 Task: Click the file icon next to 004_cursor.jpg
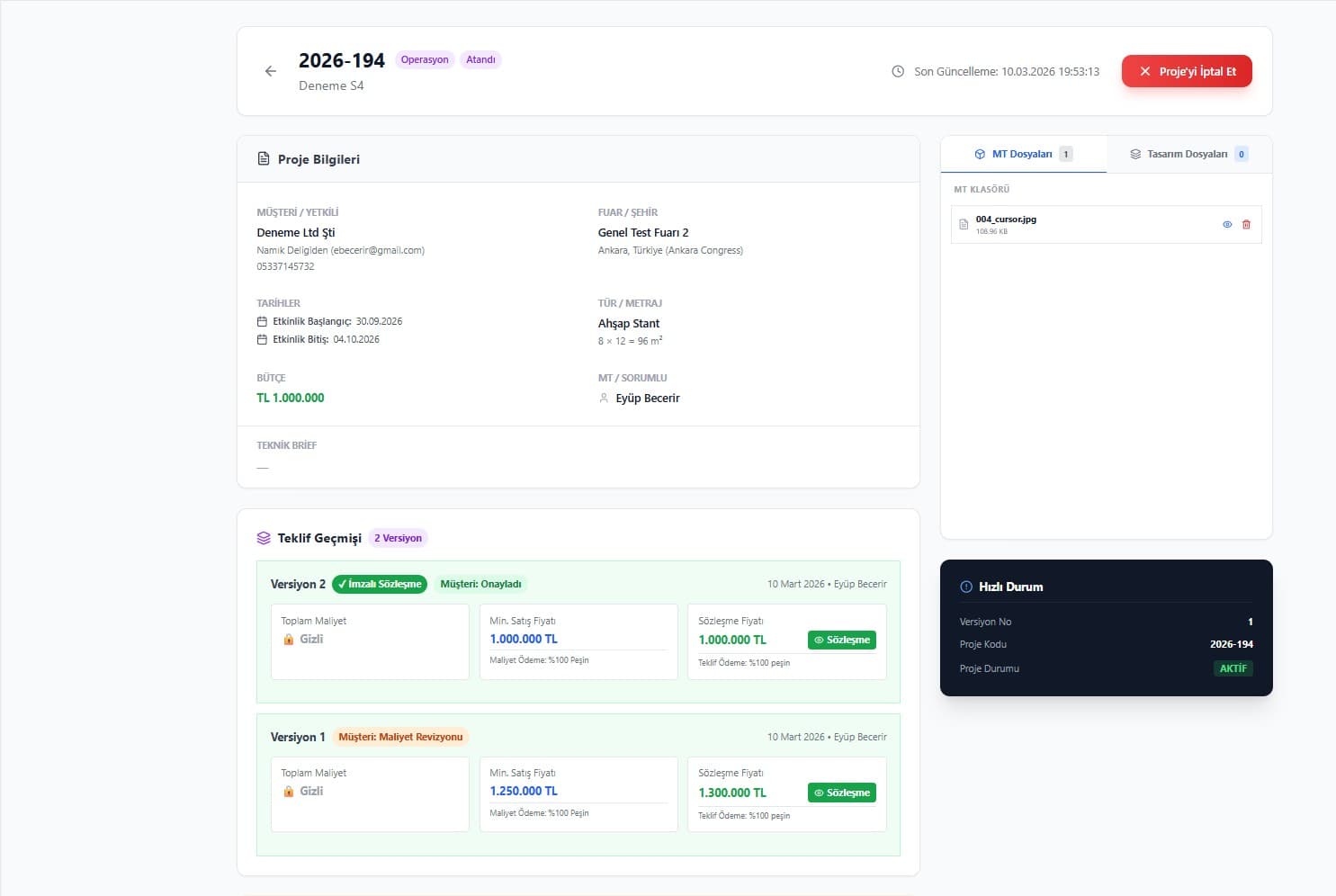pyautogui.click(x=964, y=225)
